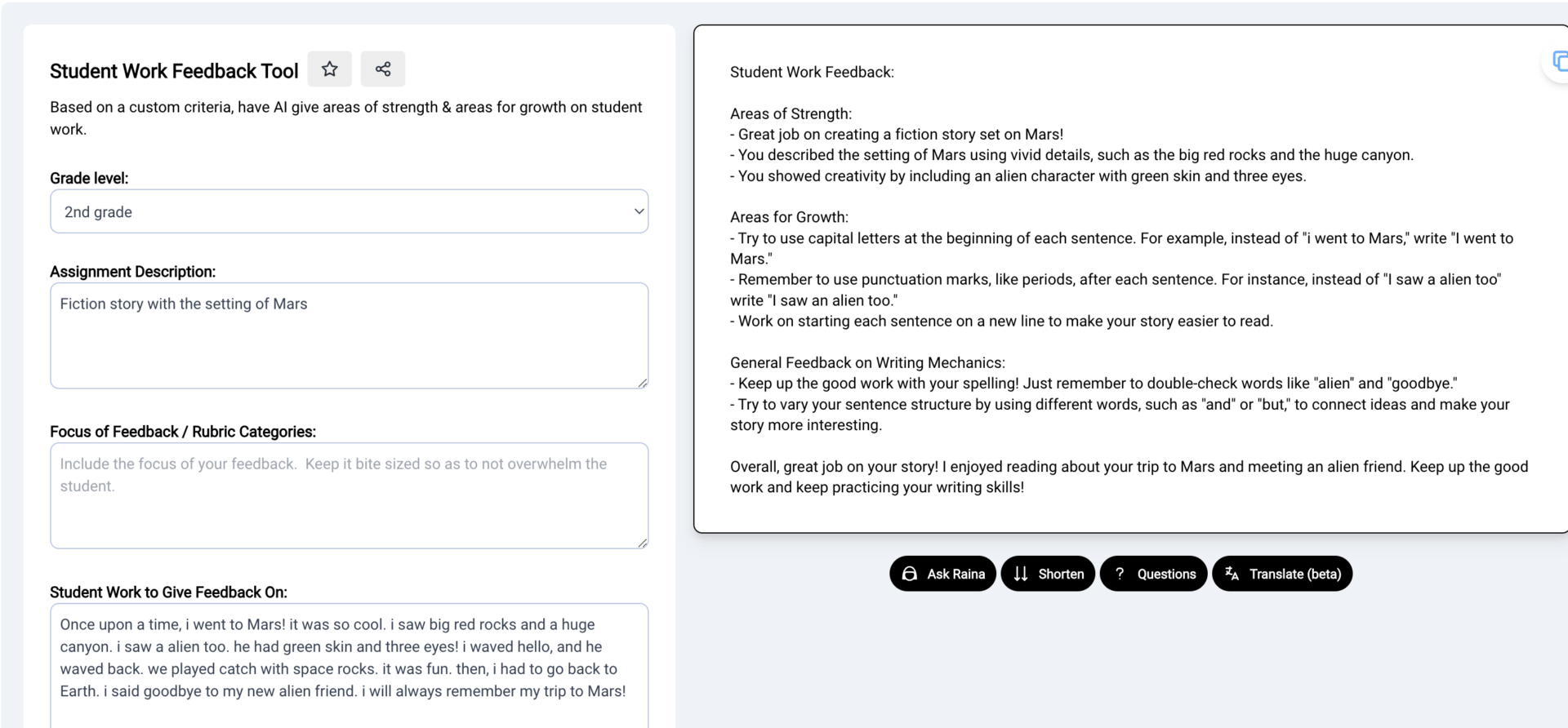The height and width of the screenshot is (728, 1568).
Task: Open the Grade level dropdown
Action: tap(349, 212)
